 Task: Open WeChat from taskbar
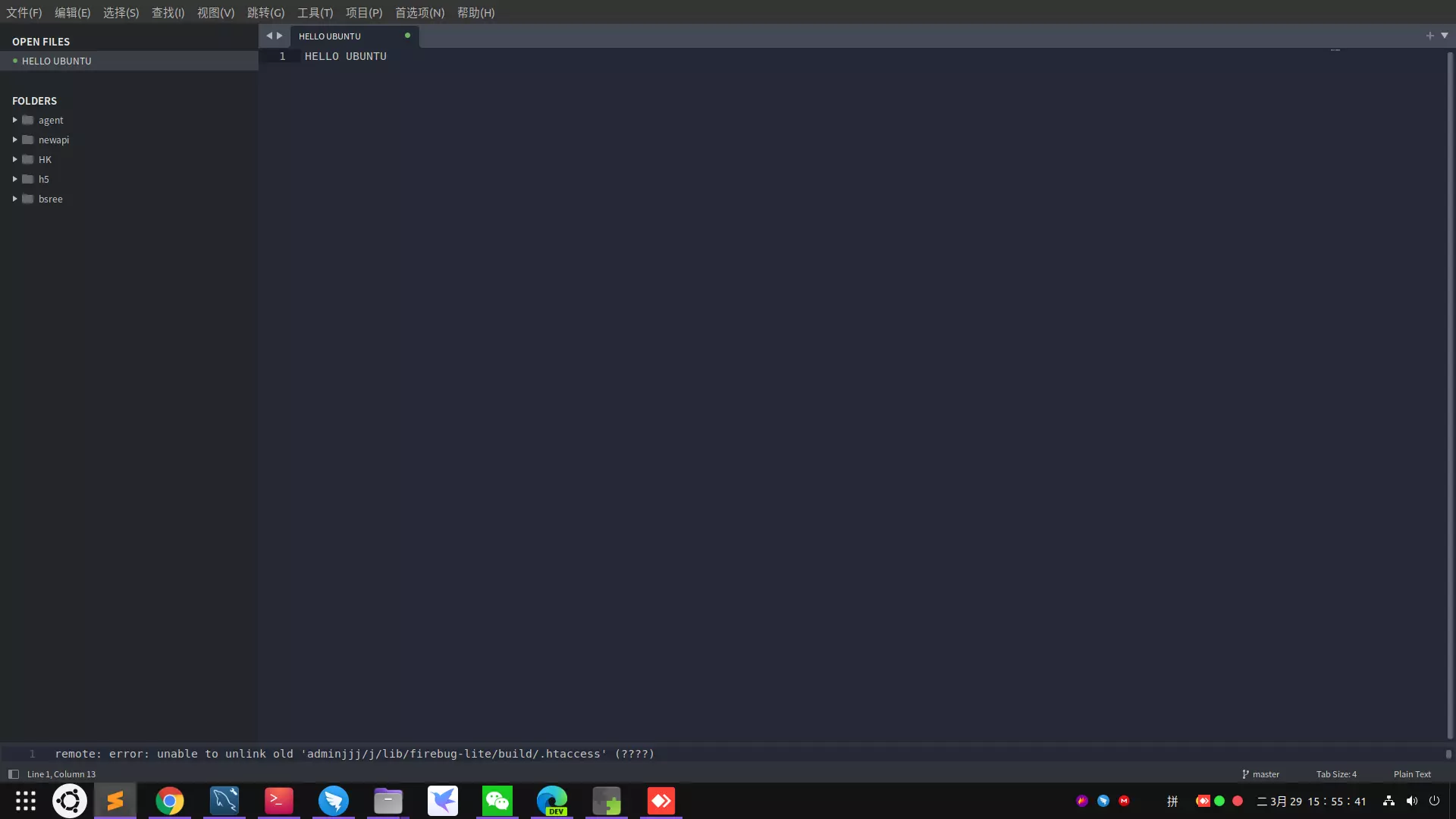pyautogui.click(x=497, y=801)
